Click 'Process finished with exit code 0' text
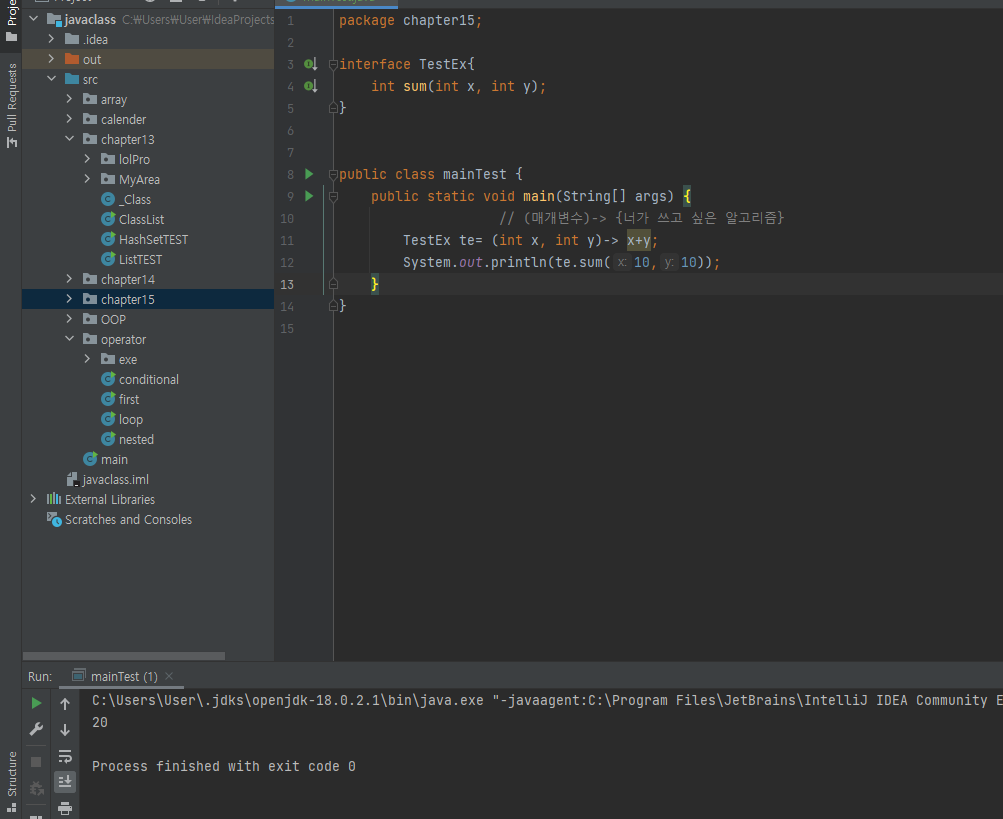Image resolution: width=1003 pixels, height=819 pixels. tap(224, 767)
